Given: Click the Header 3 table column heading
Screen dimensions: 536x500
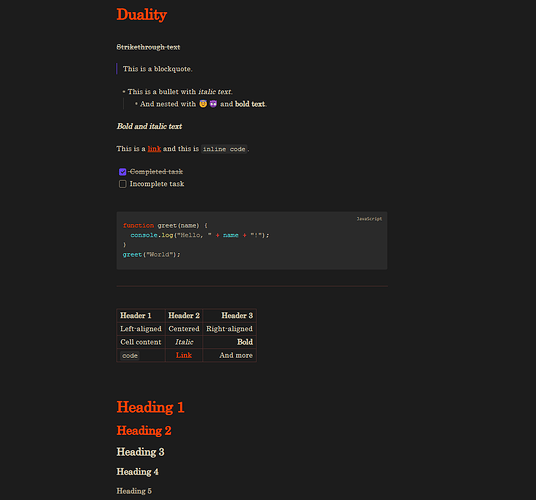Looking at the screenshot, I should pyautogui.click(x=237, y=315).
